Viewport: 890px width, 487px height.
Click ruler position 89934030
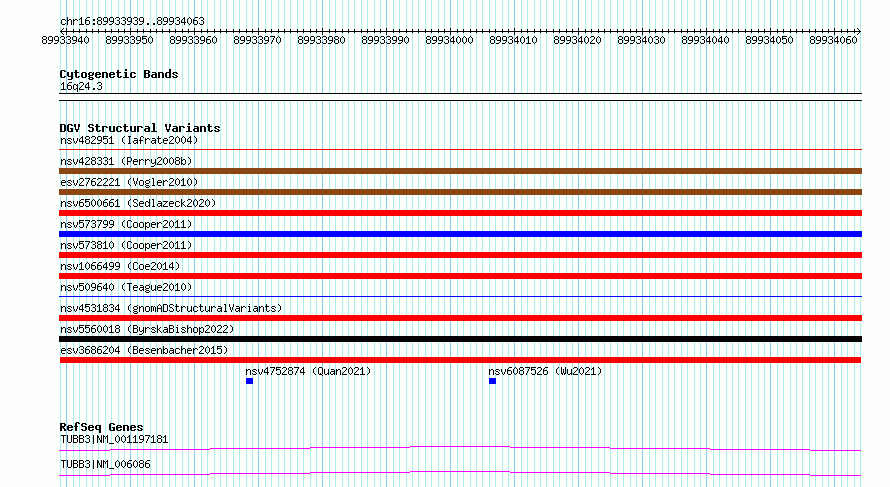[641, 40]
